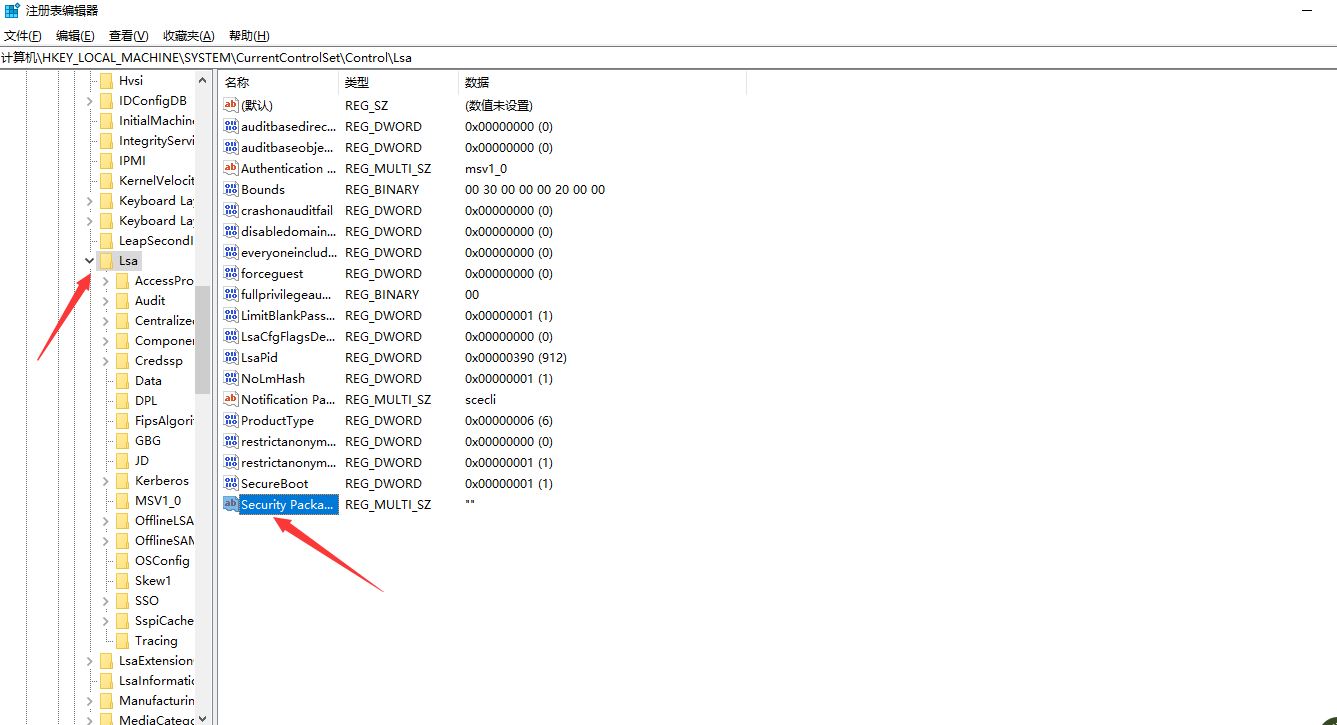Expand the IDConfigDB key arrow
Image resolution: width=1337 pixels, height=725 pixels.
point(90,101)
